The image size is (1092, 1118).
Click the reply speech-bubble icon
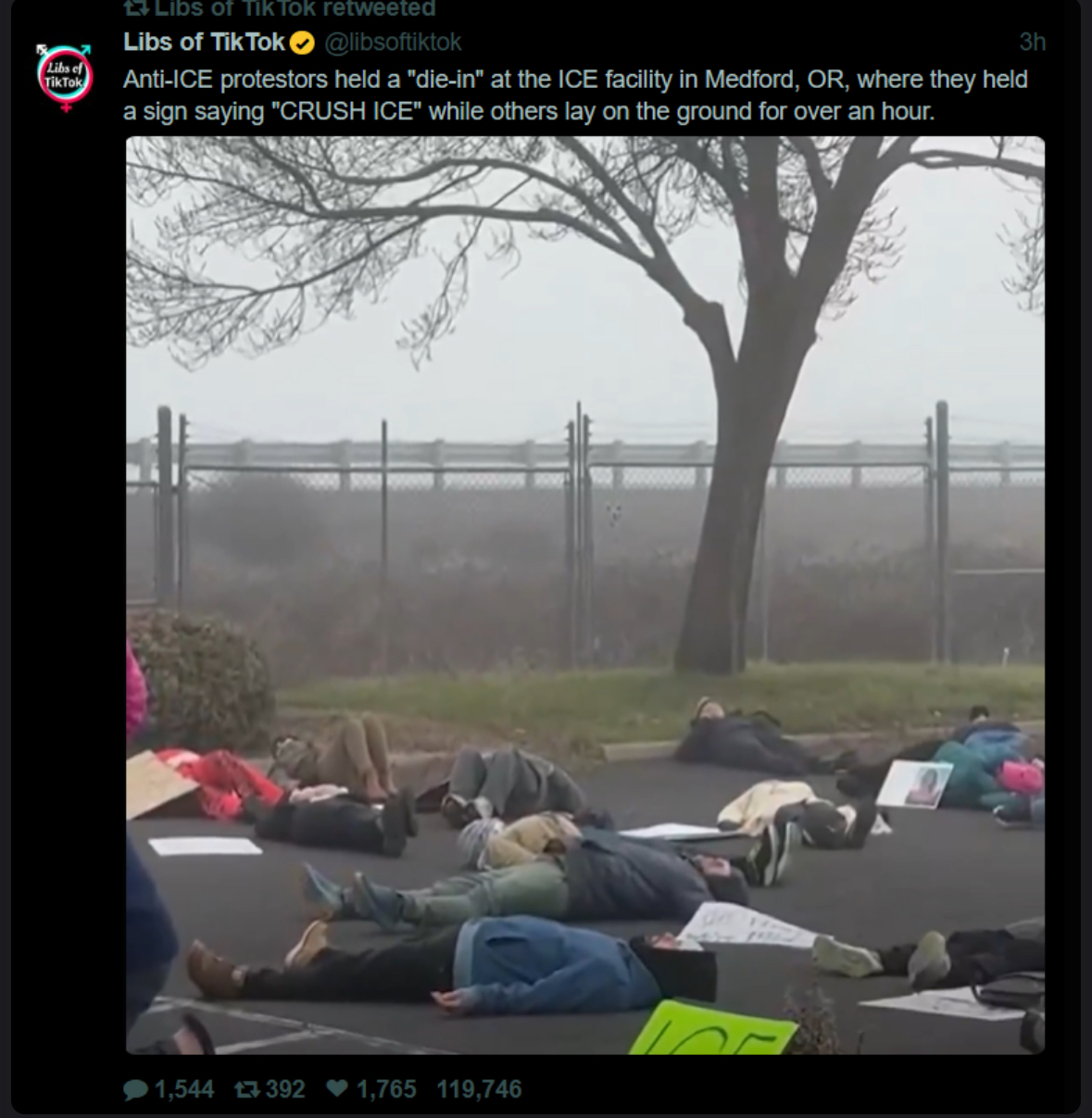click(x=135, y=1089)
